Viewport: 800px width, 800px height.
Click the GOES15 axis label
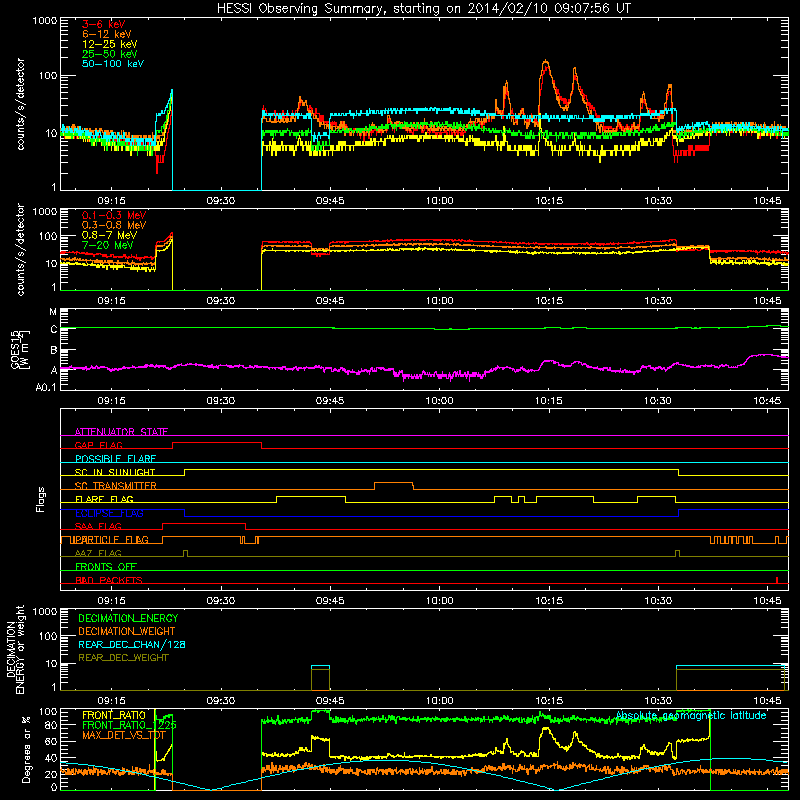pyautogui.click(x=20, y=349)
